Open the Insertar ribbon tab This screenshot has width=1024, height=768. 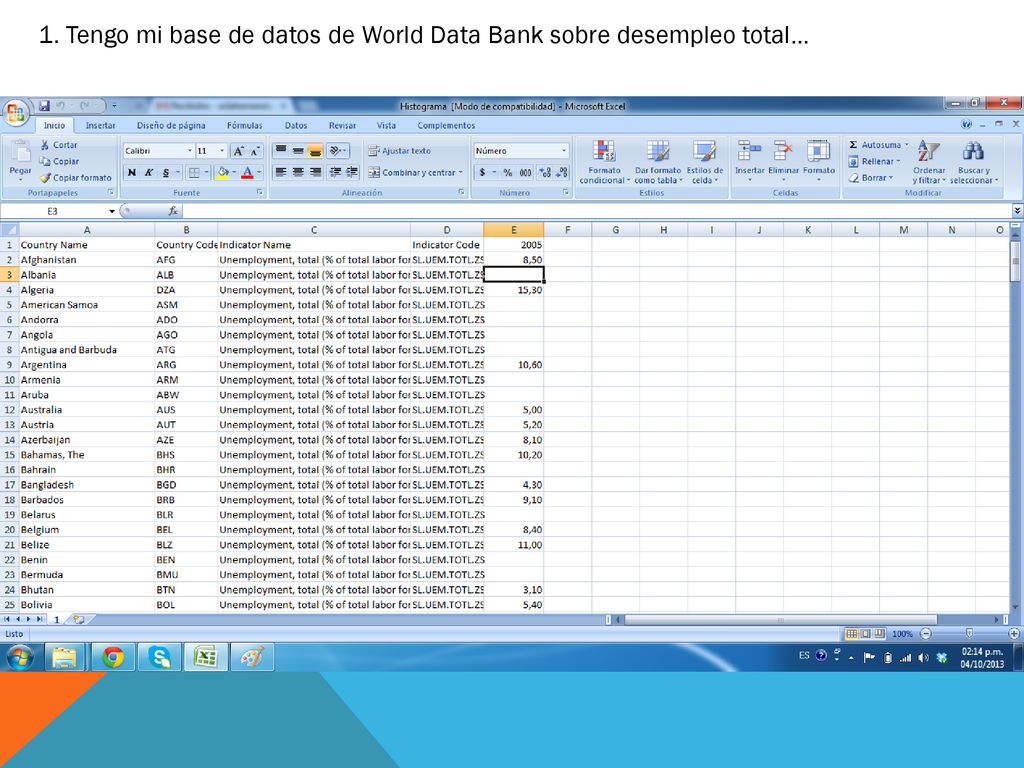pos(100,125)
